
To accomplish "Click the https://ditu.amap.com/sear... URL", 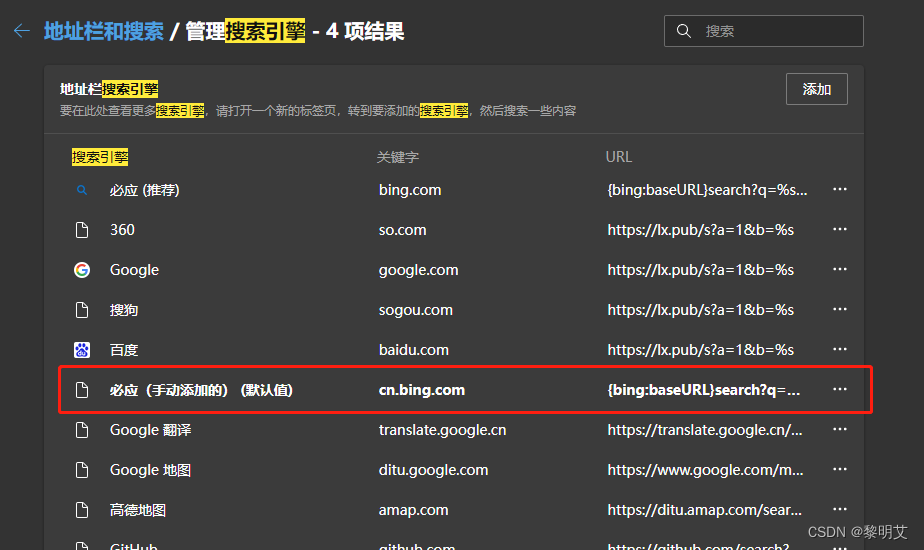I will 705,511.
